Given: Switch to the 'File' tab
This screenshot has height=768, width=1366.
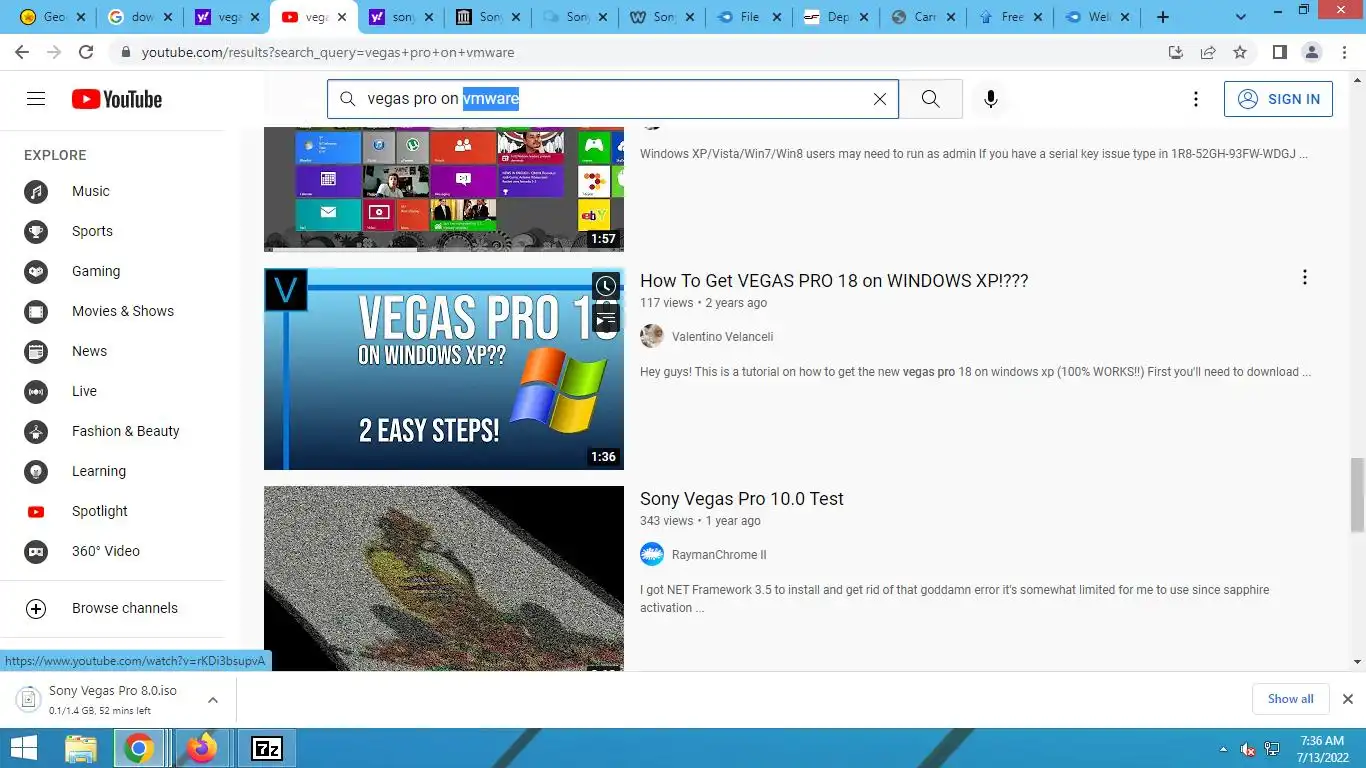Looking at the screenshot, I should pyautogui.click(x=750, y=17).
